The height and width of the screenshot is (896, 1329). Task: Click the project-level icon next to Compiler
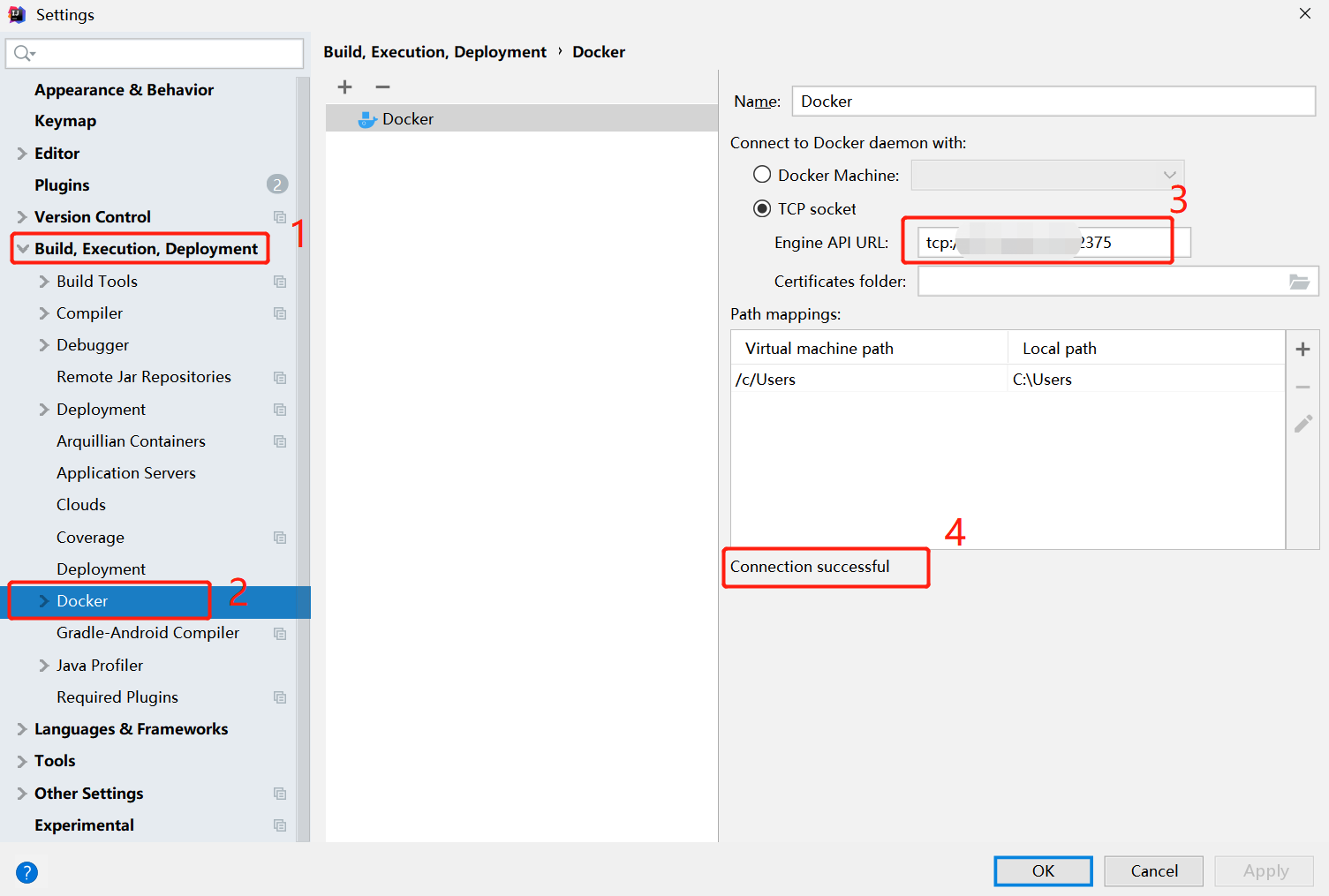click(x=280, y=313)
